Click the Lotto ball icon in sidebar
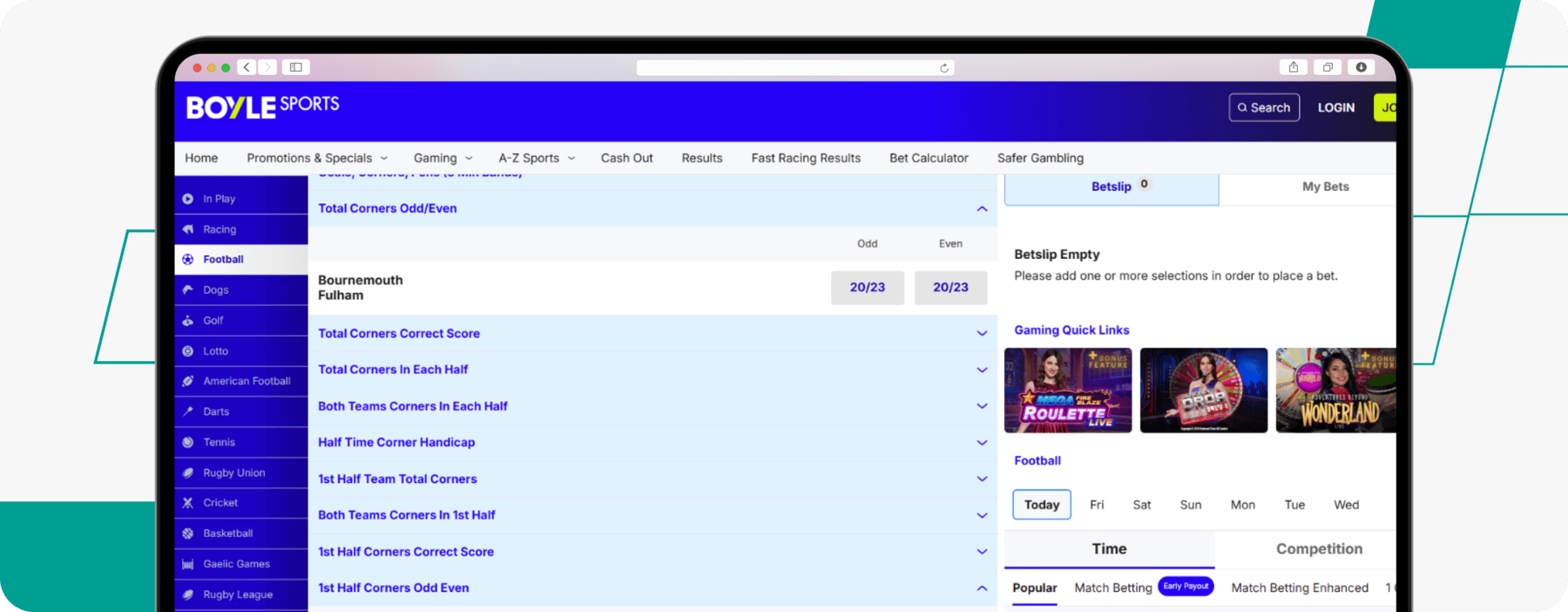Image resolution: width=1568 pixels, height=612 pixels. pos(187,350)
